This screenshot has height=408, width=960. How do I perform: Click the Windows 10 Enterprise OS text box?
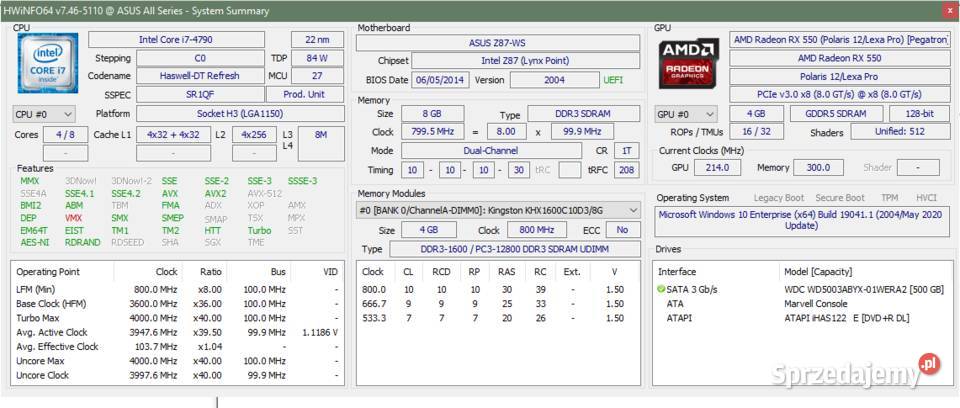[x=801, y=221]
